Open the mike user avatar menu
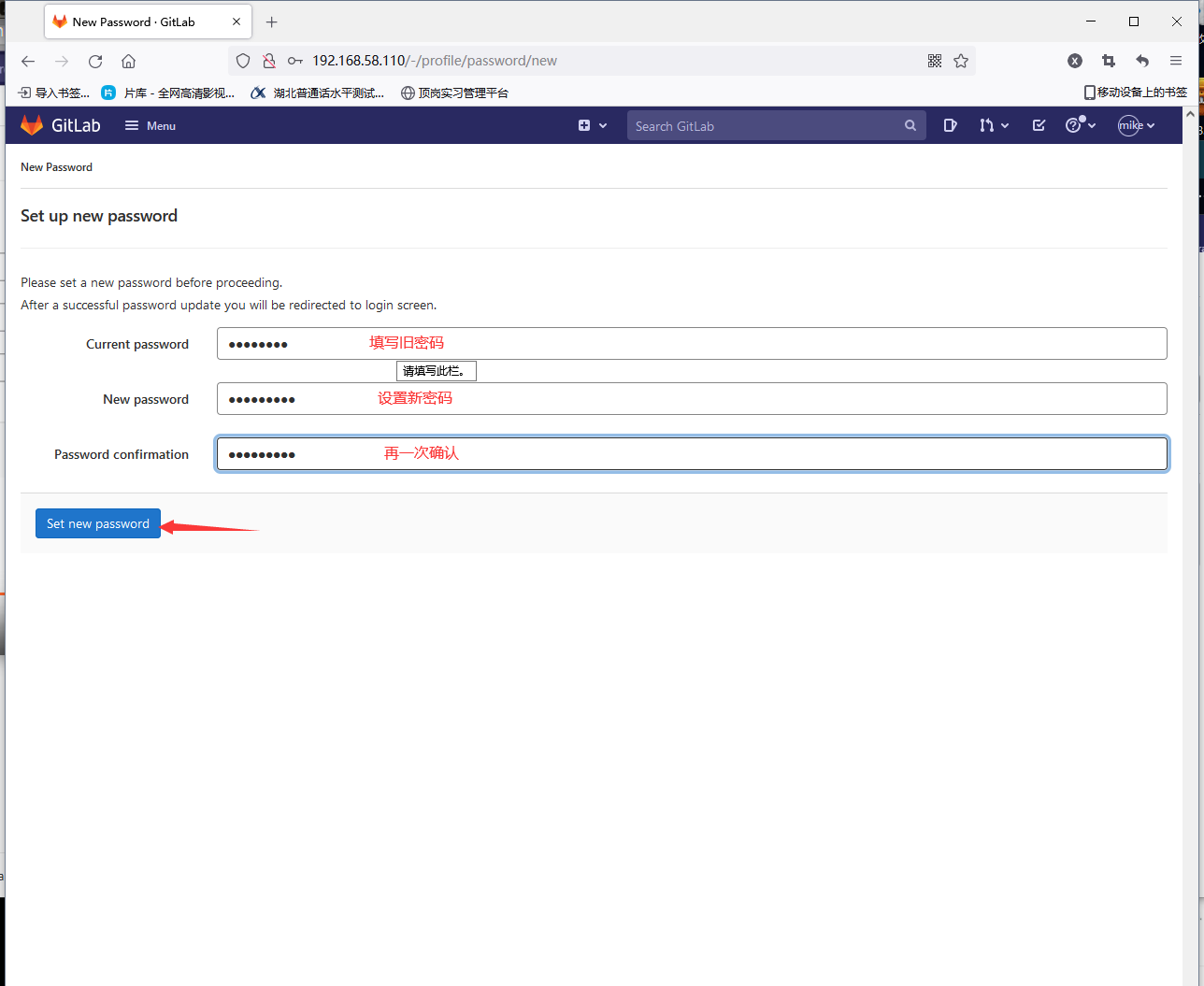 1137,125
